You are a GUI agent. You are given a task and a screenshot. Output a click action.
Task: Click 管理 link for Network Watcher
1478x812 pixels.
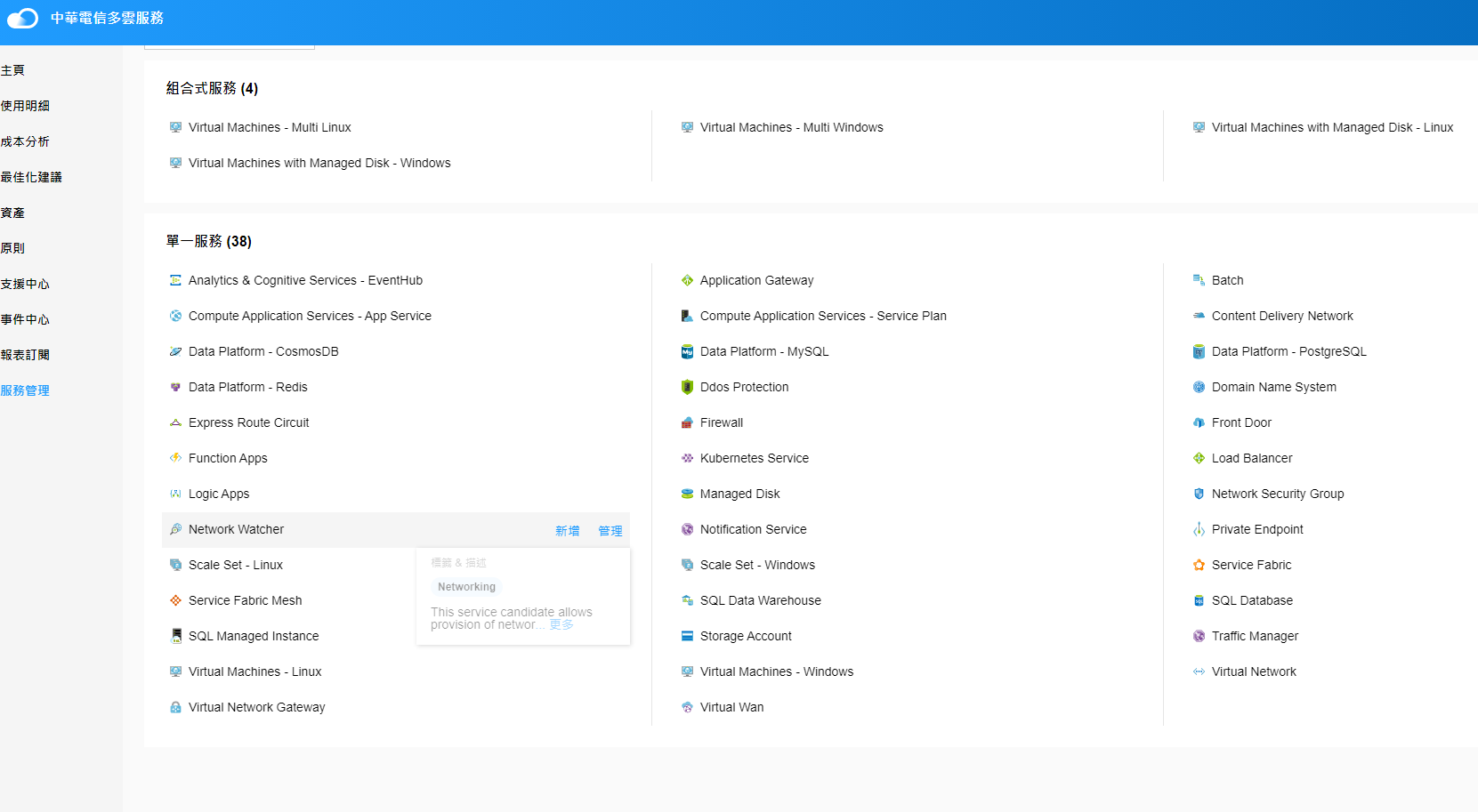coord(610,531)
